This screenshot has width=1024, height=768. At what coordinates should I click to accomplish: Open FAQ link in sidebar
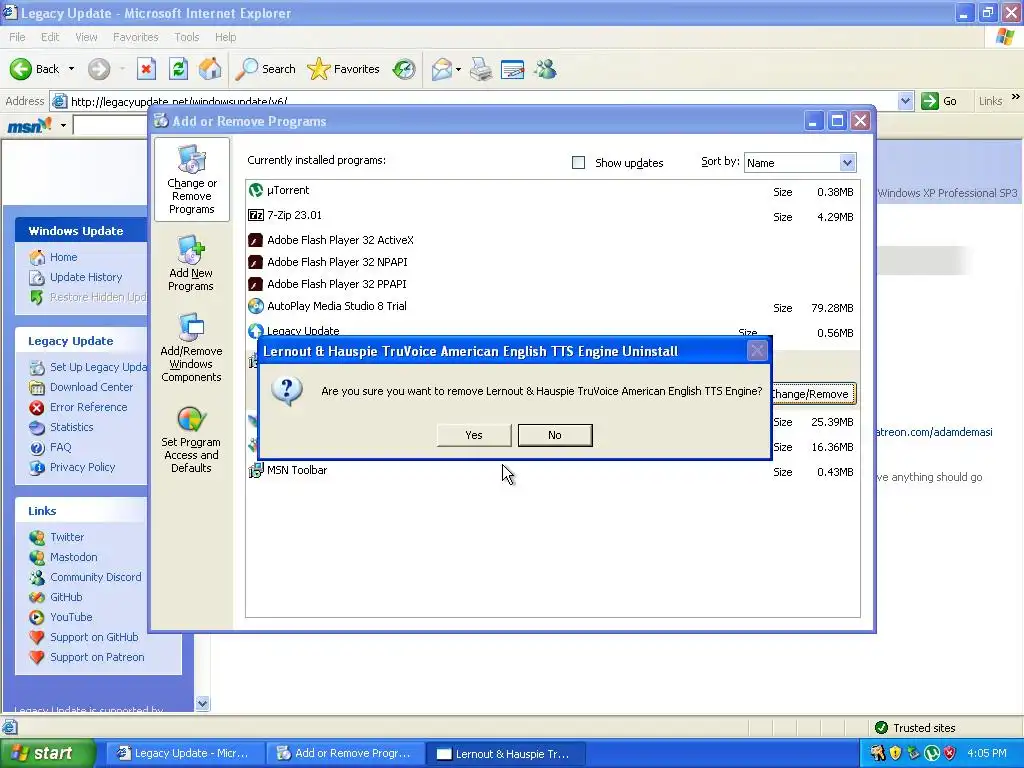click(x=61, y=447)
